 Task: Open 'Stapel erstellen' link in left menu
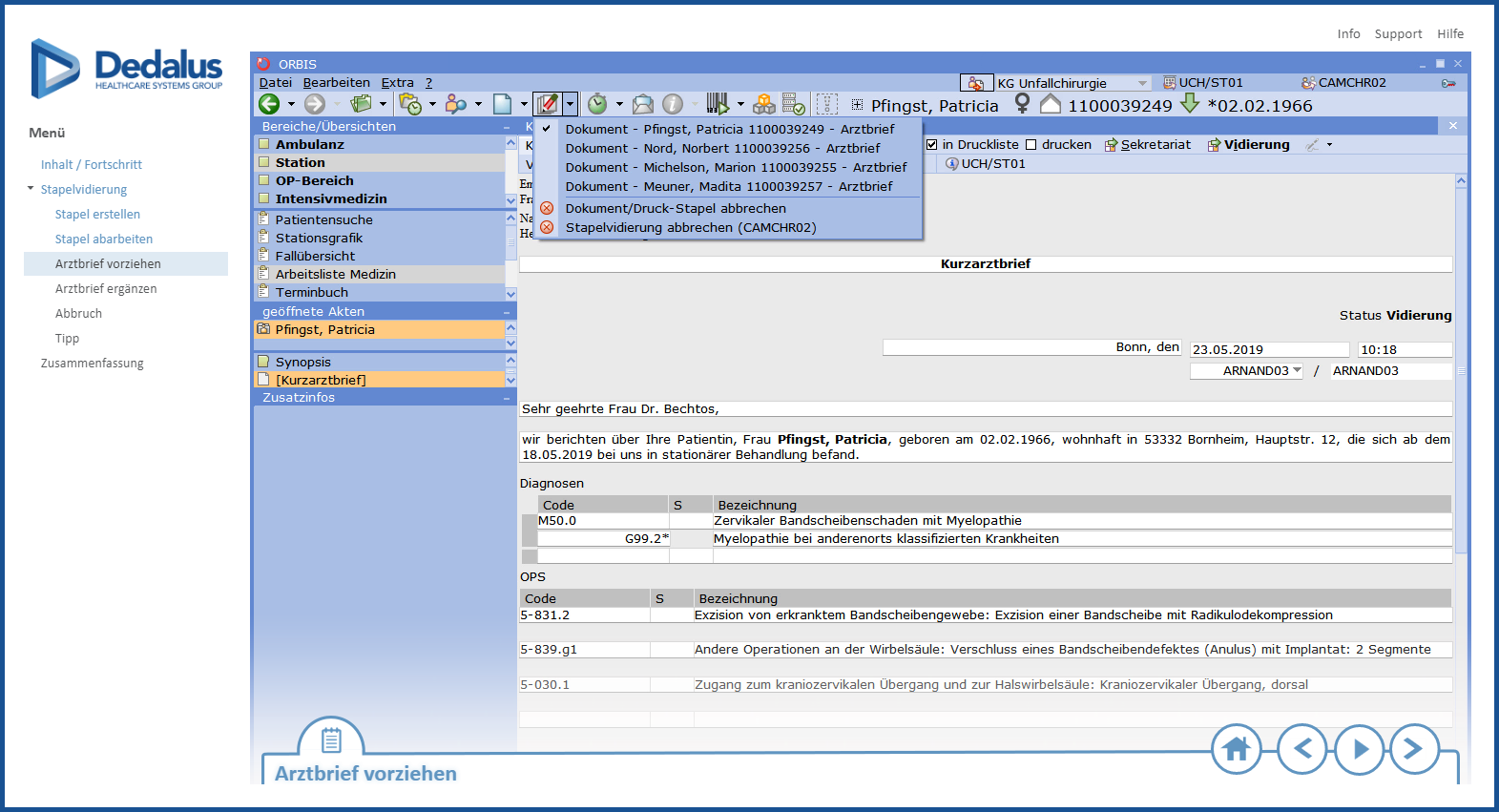click(97, 215)
